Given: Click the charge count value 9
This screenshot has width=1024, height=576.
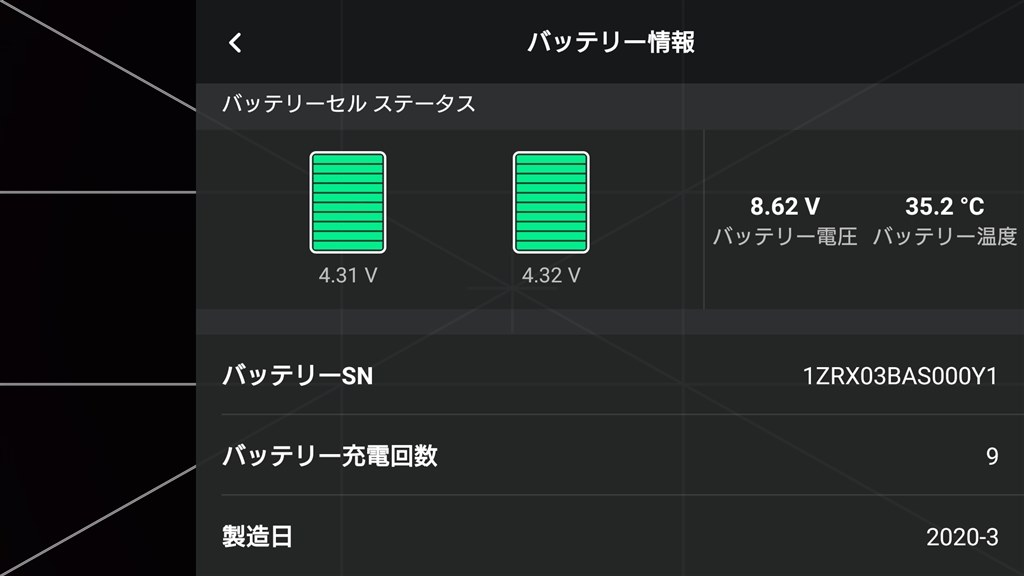Looking at the screenshot, I should 992,456.
